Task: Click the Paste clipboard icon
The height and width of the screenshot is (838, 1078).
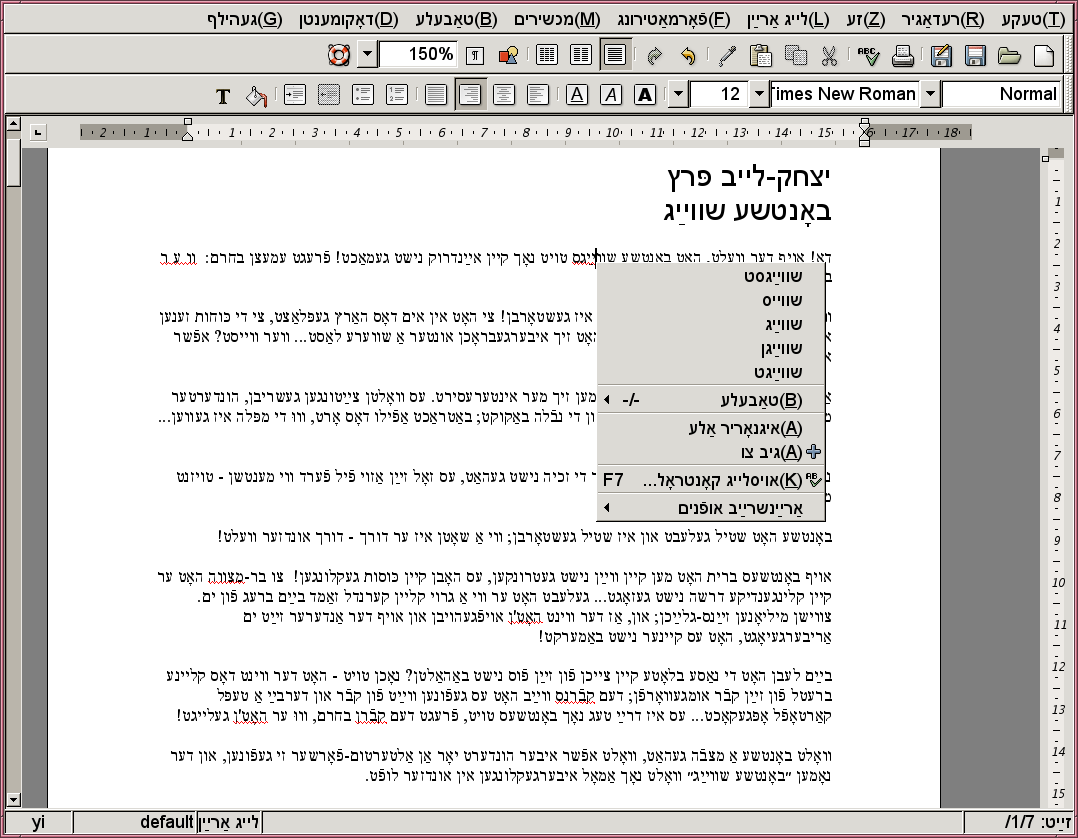Action: click(x=761, y=55)
